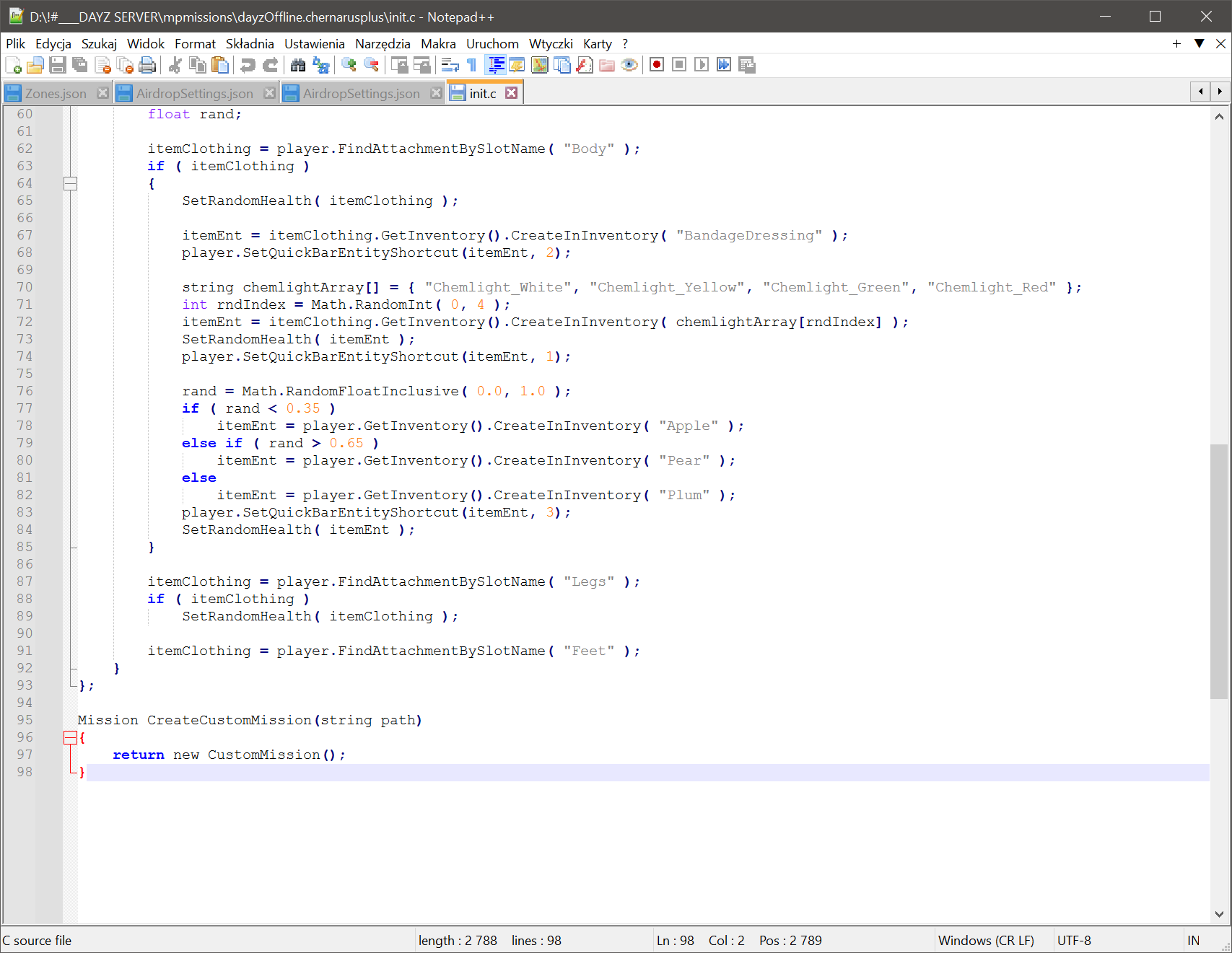Open document list dropdown triangle
Viewport: 1232px width, 953px height.
click(1199, 43)
